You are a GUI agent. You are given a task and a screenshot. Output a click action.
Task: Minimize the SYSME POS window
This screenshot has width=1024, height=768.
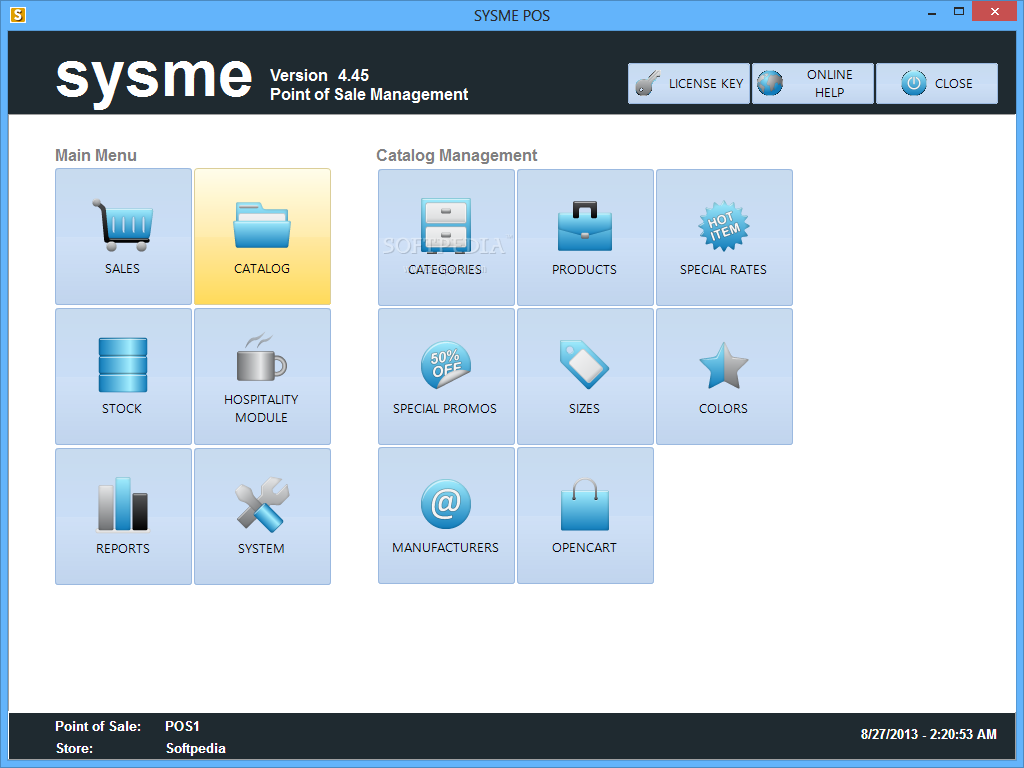tap(932, 12)
